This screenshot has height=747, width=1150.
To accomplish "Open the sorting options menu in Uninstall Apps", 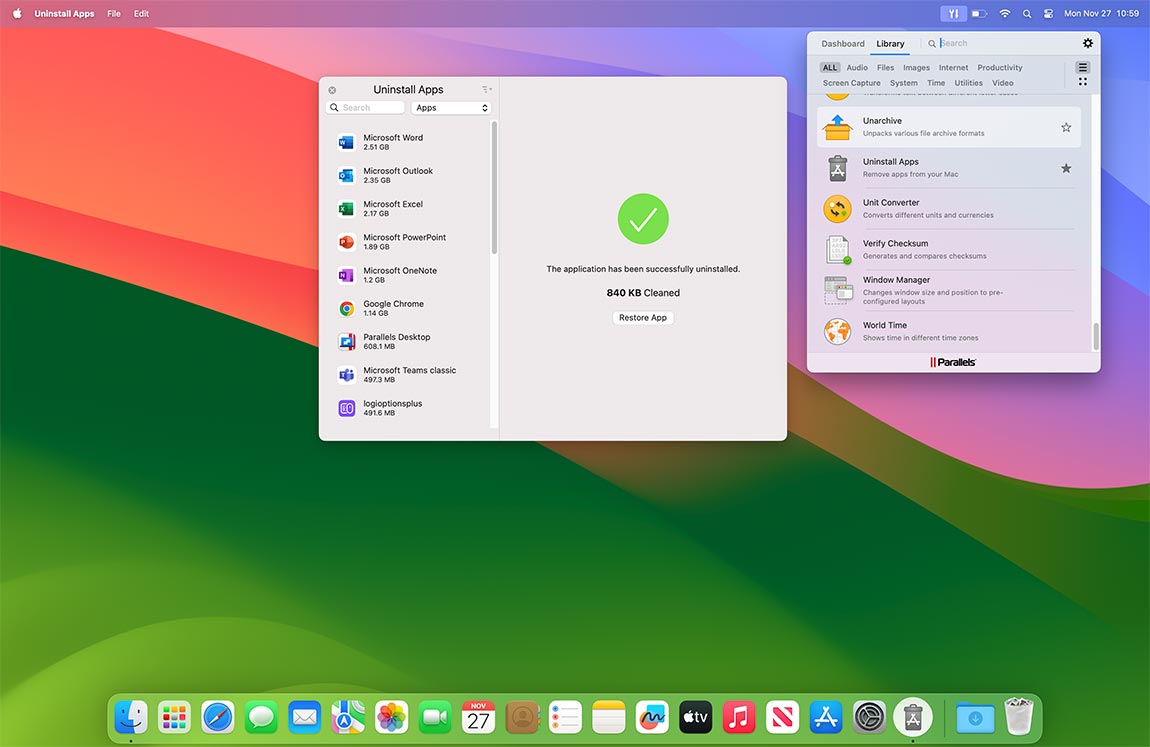I will [x=485, y=89].
